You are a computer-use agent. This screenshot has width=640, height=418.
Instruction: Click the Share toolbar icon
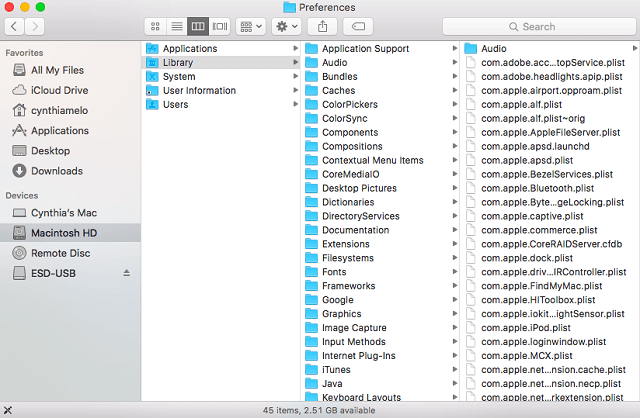[x=323, y=26]
